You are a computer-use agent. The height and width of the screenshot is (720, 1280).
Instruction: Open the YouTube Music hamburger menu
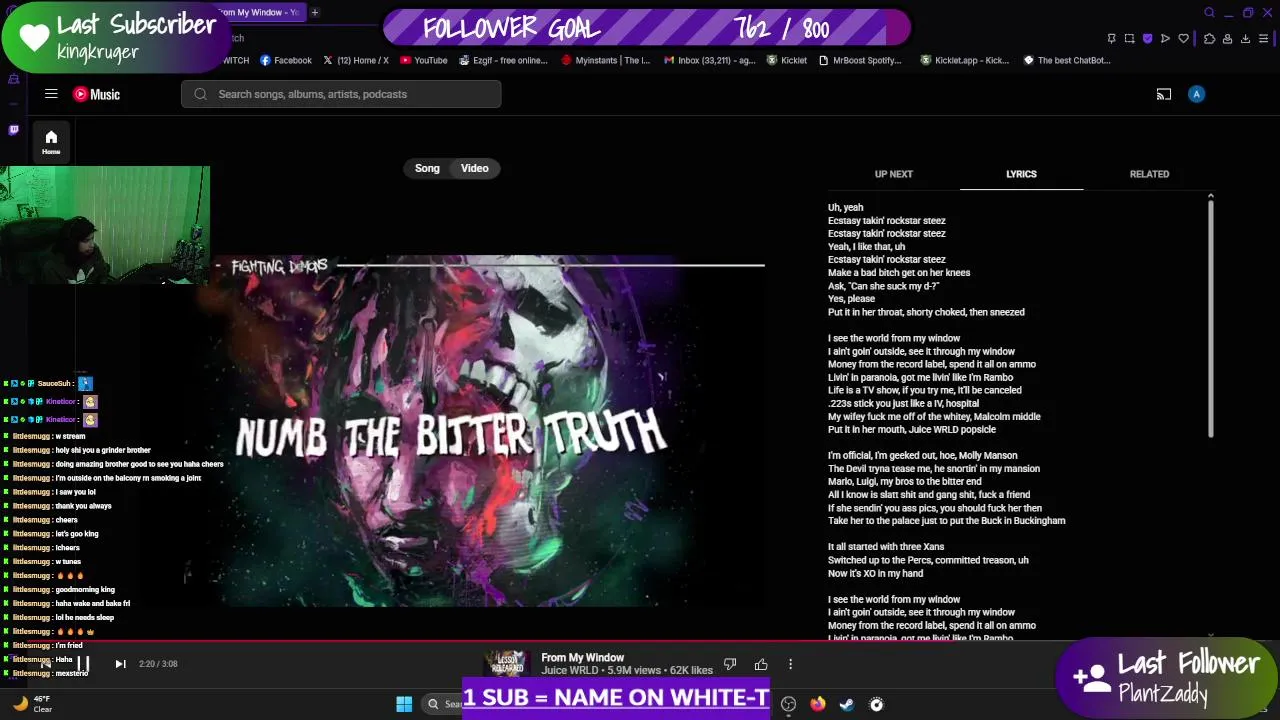51,94
